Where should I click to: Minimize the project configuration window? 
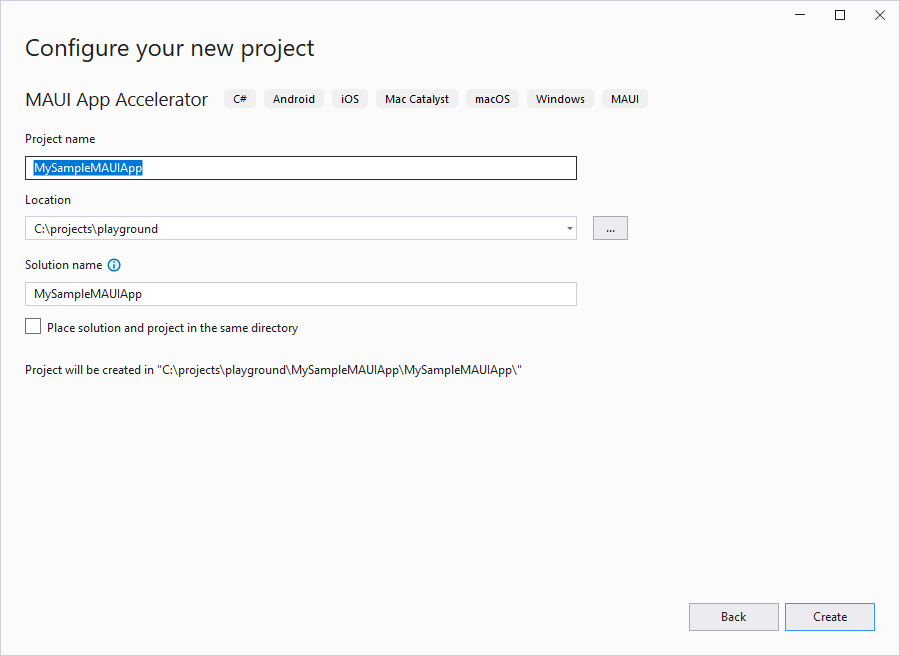[801, 15]
